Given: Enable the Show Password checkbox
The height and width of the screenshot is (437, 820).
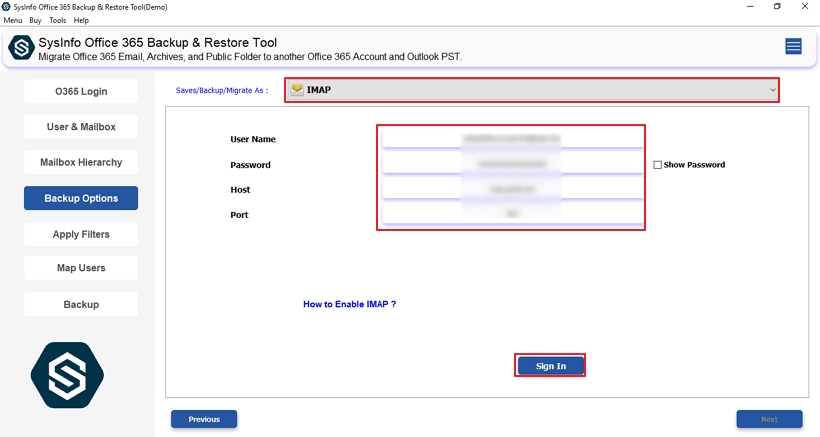Looking at the screenshot, I should point(657,165).
